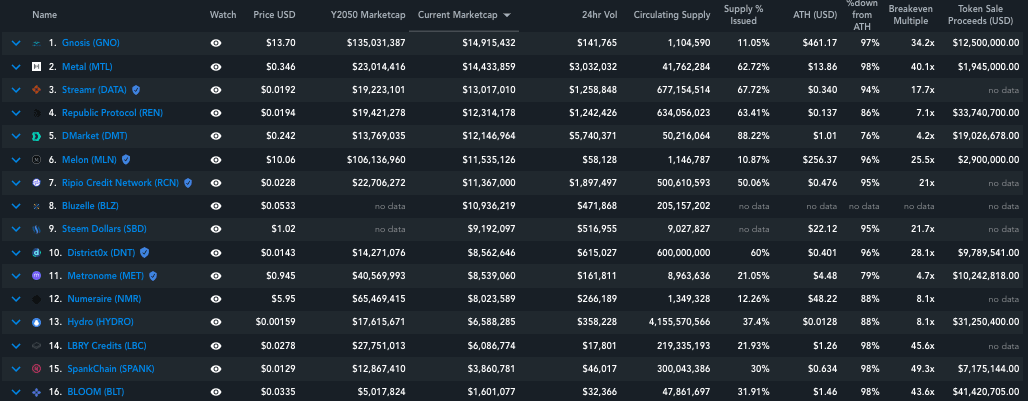Click the Metronome (MET) coin logo
The width and height of the screenshot is (1028, 401).
pyautogui.click(x=37, y=276)
